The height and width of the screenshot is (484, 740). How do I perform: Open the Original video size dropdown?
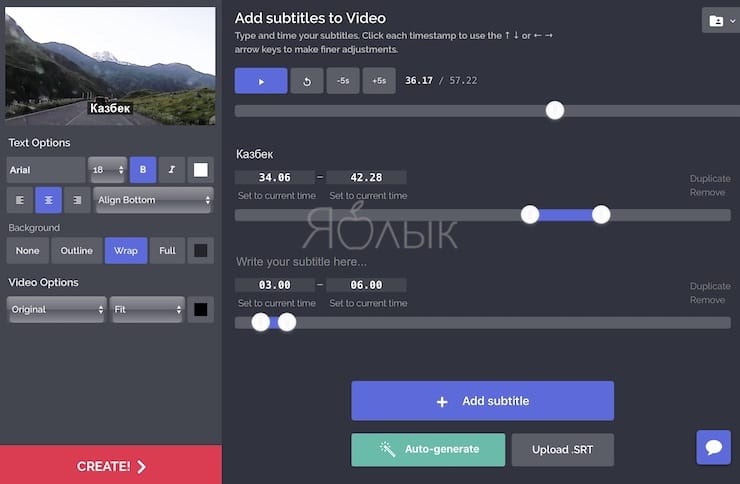coord(56,310)
